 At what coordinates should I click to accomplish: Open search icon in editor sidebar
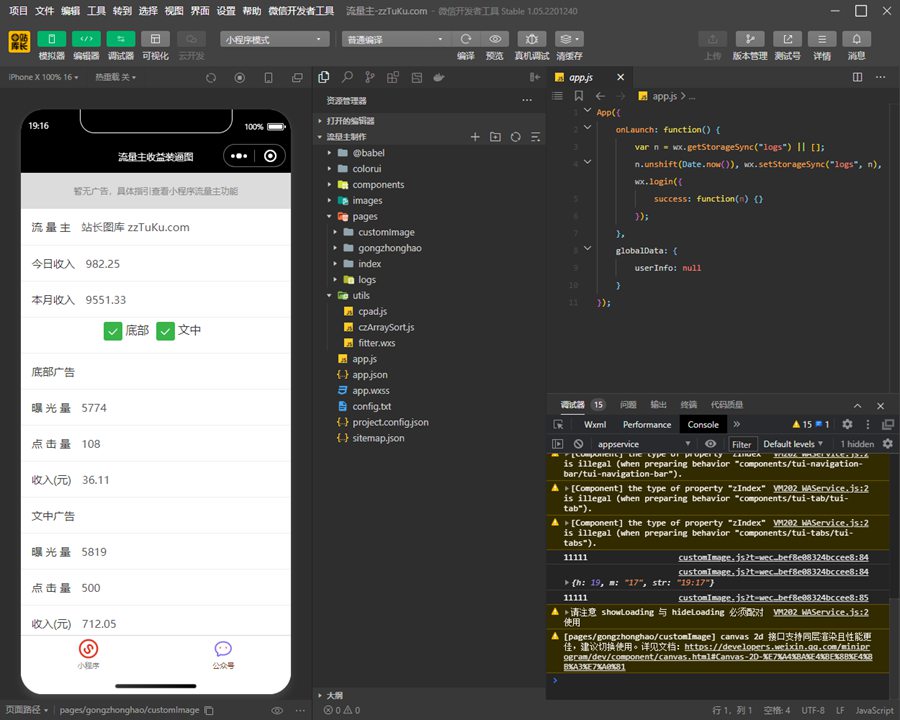click(x=347, y=77)
